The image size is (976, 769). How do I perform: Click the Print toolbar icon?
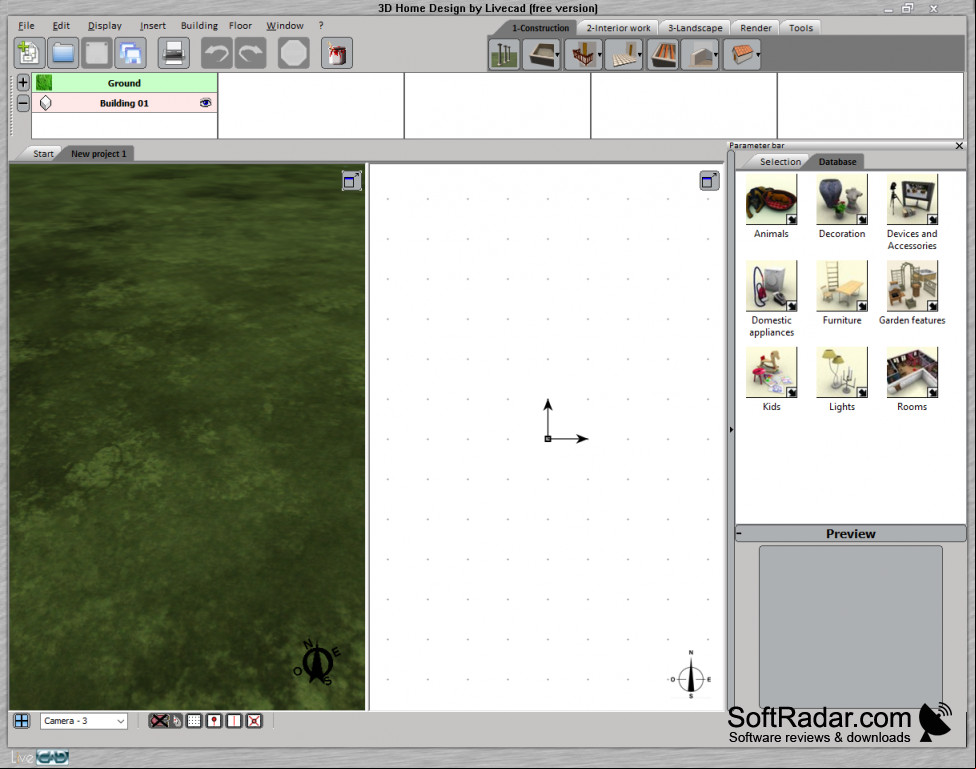pos(173,54)
